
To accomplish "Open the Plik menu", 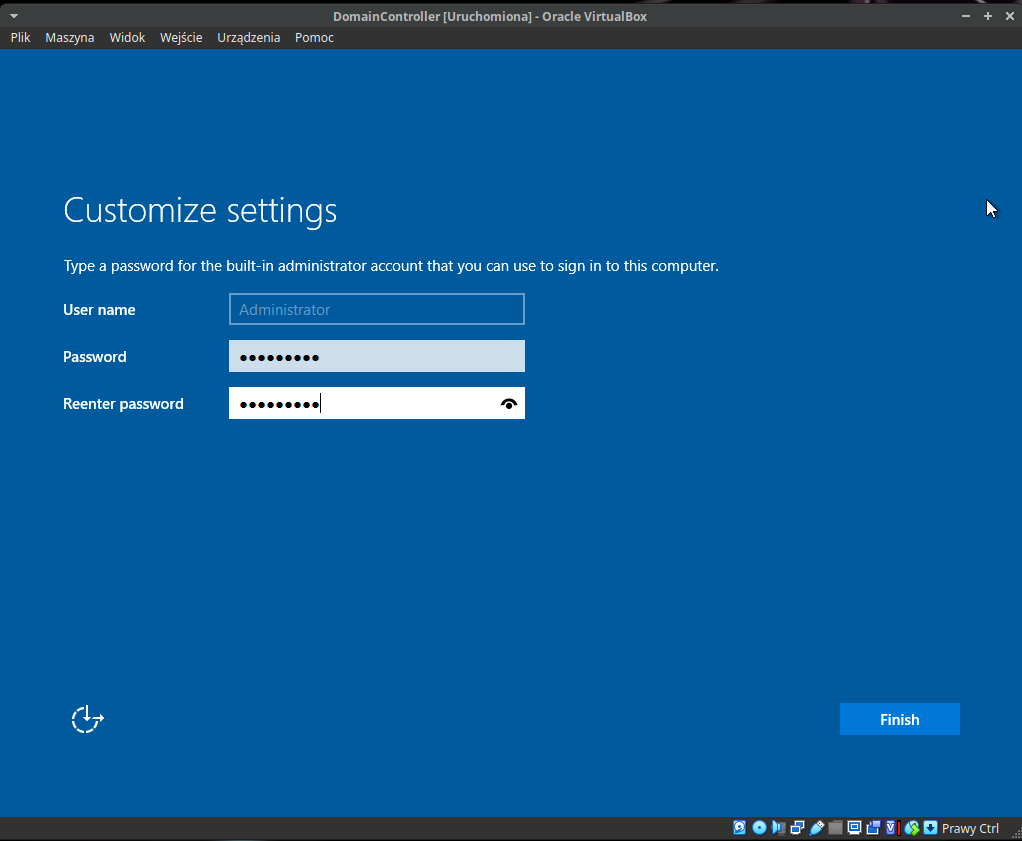I will 20,37.
